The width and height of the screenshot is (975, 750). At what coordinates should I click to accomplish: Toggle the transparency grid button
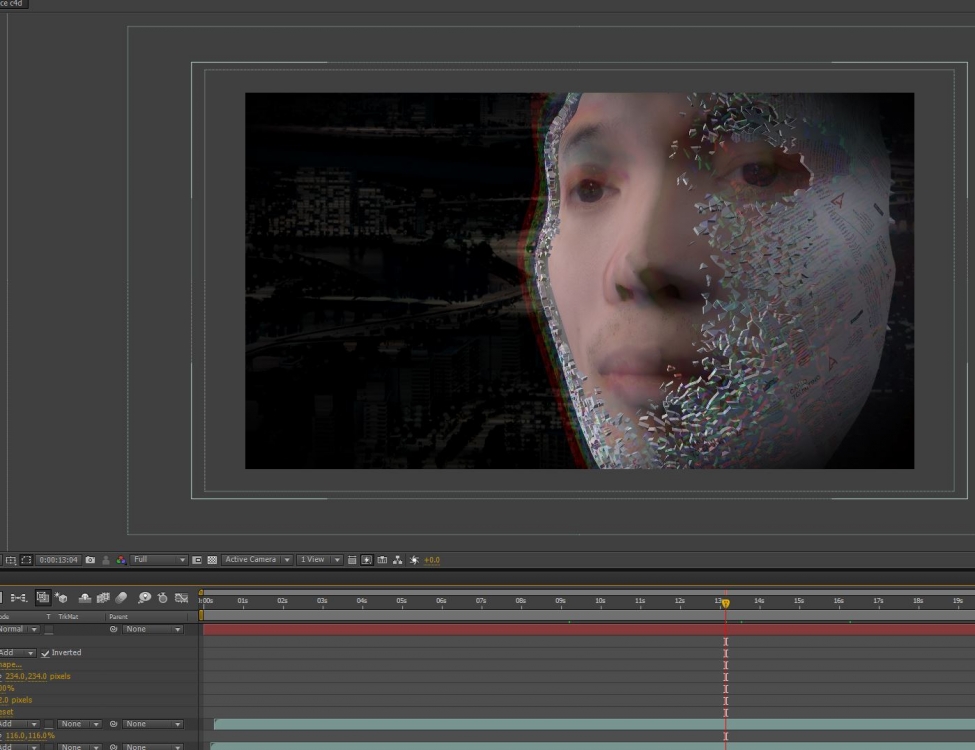click(212, 560)
